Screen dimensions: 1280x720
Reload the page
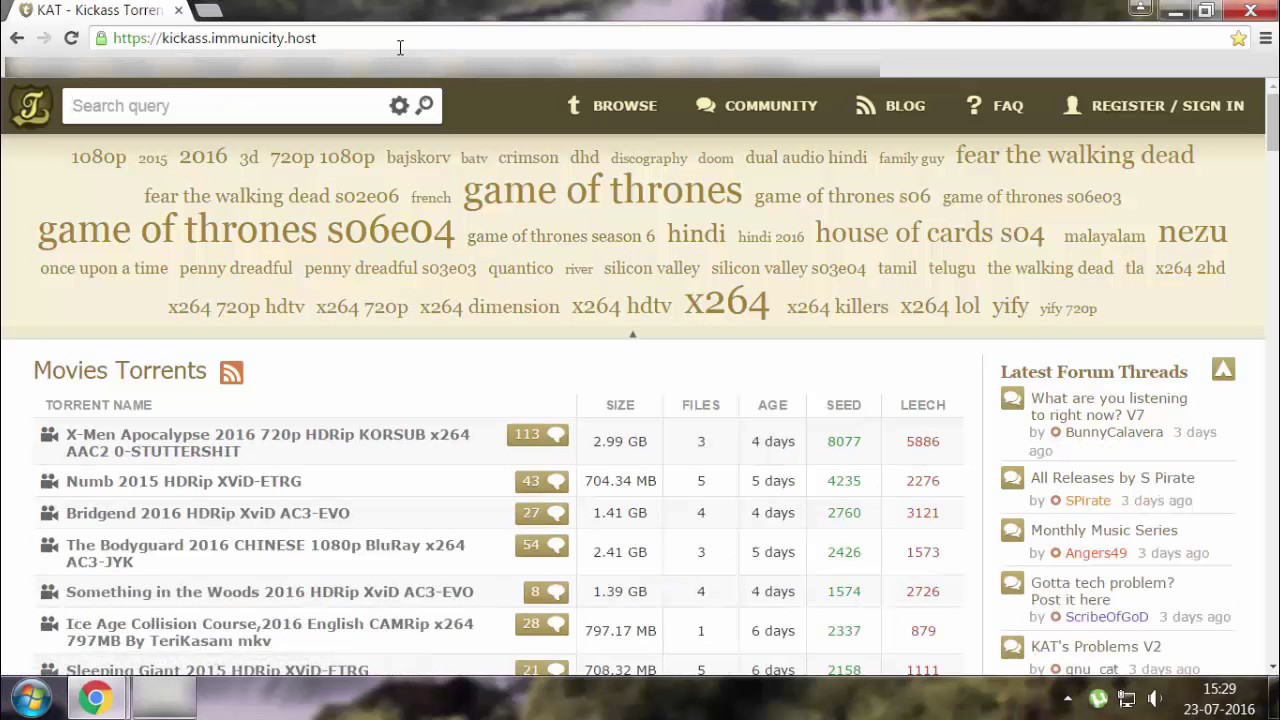pos(71,38)
